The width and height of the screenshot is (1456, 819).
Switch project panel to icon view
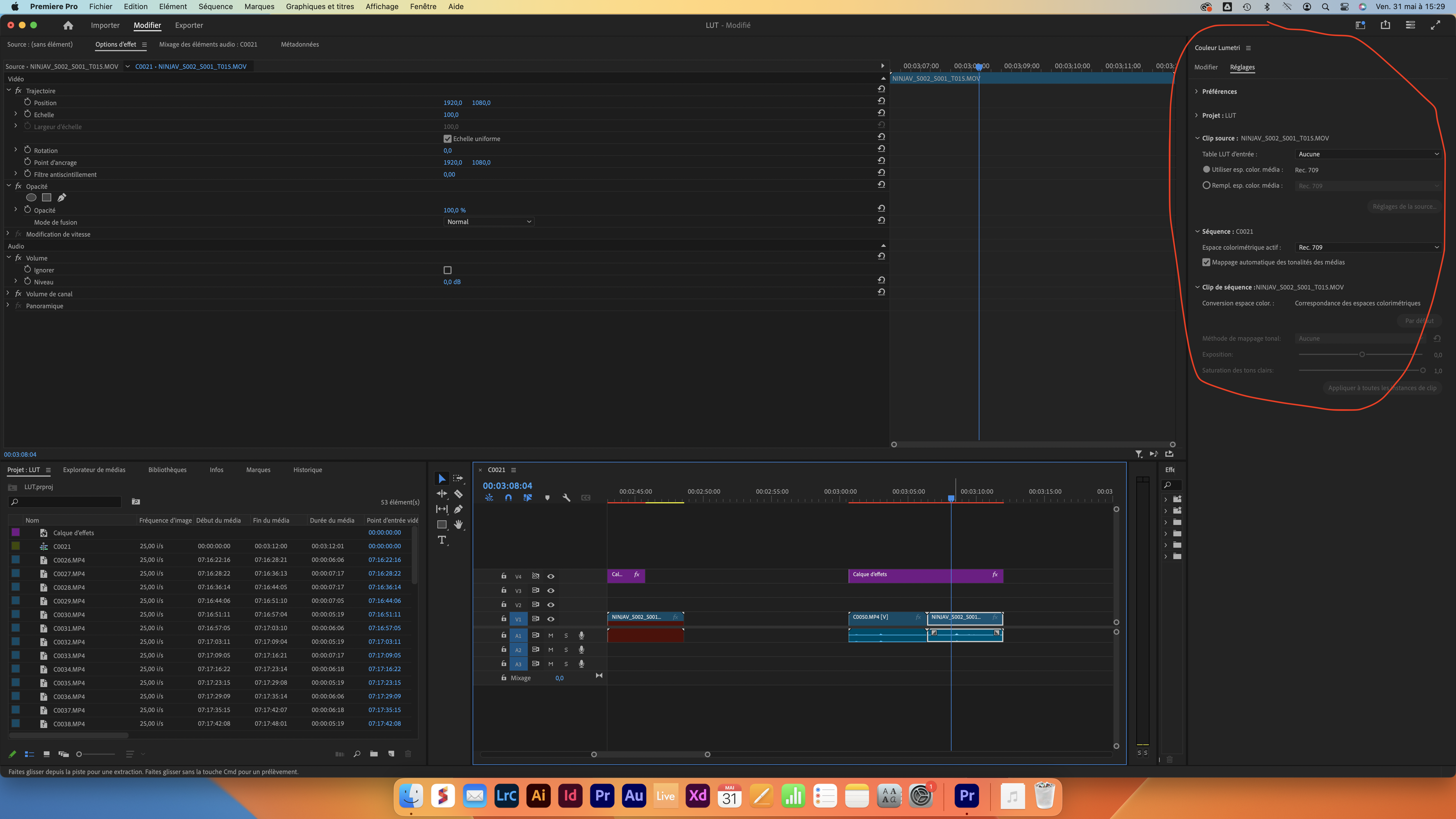[46, 754]
